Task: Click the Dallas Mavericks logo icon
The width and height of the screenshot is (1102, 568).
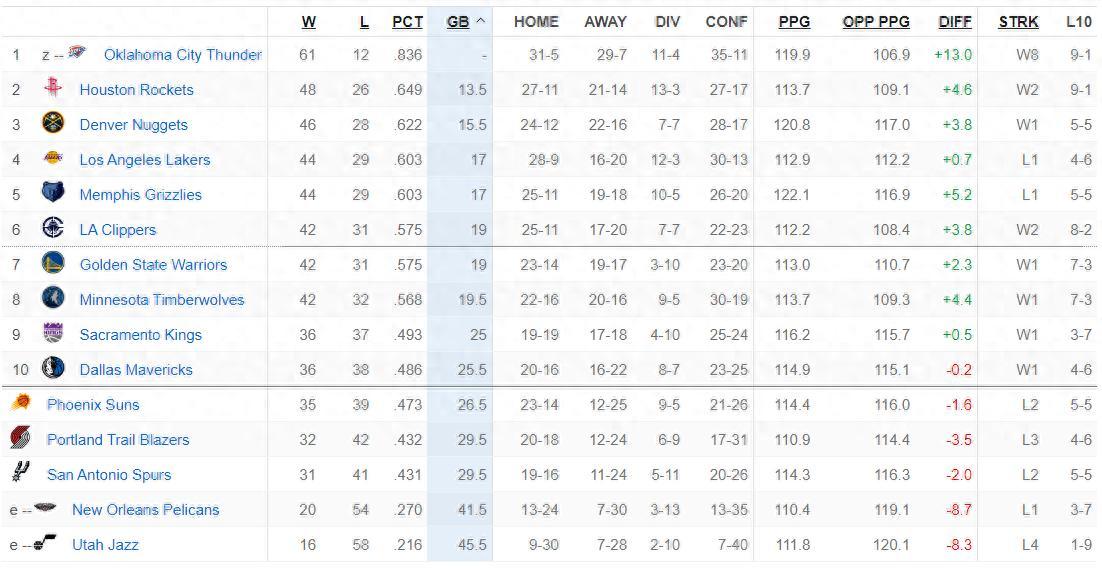Action: (x=53, y=369)
